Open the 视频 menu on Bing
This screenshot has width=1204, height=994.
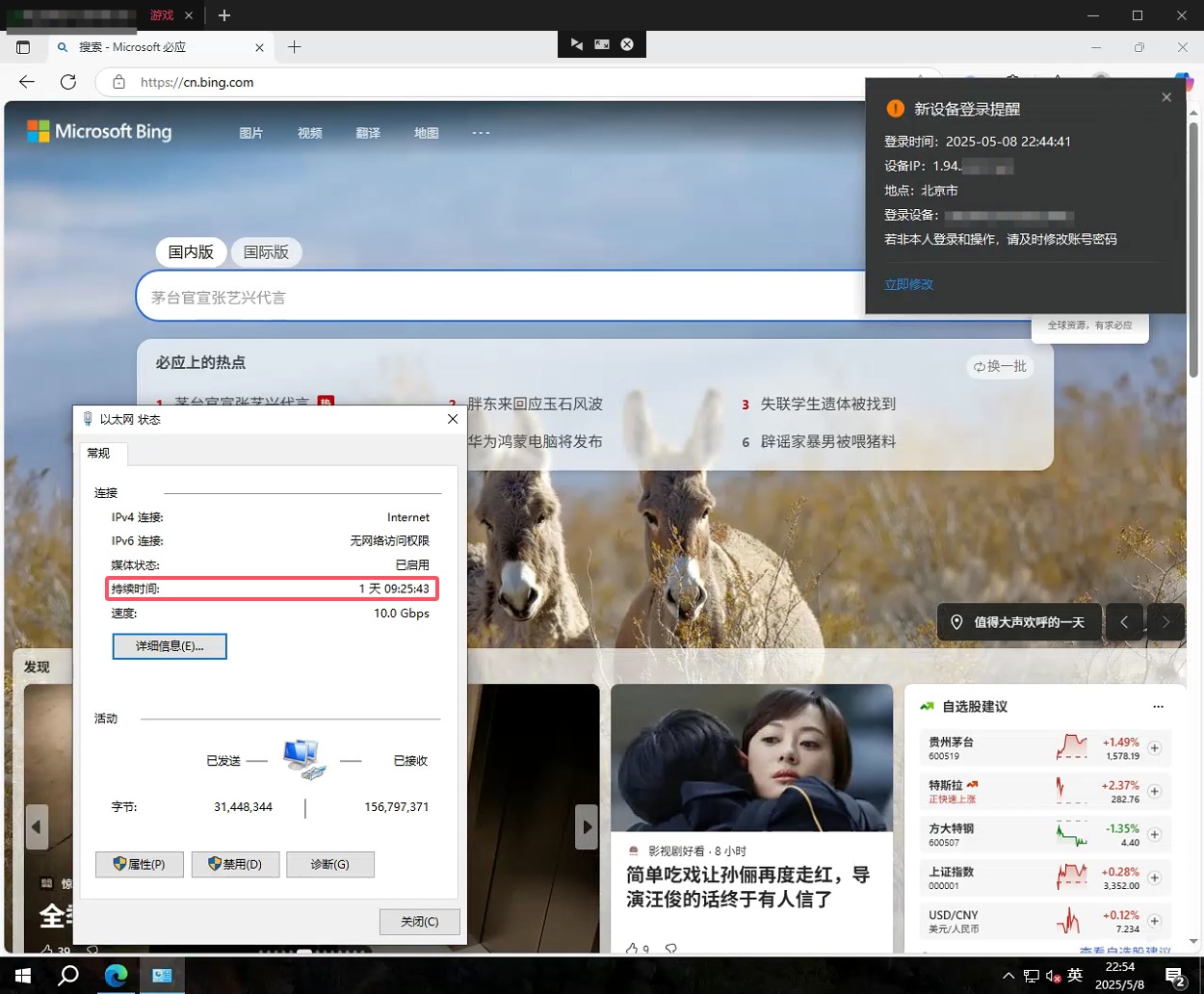(310, 133)
